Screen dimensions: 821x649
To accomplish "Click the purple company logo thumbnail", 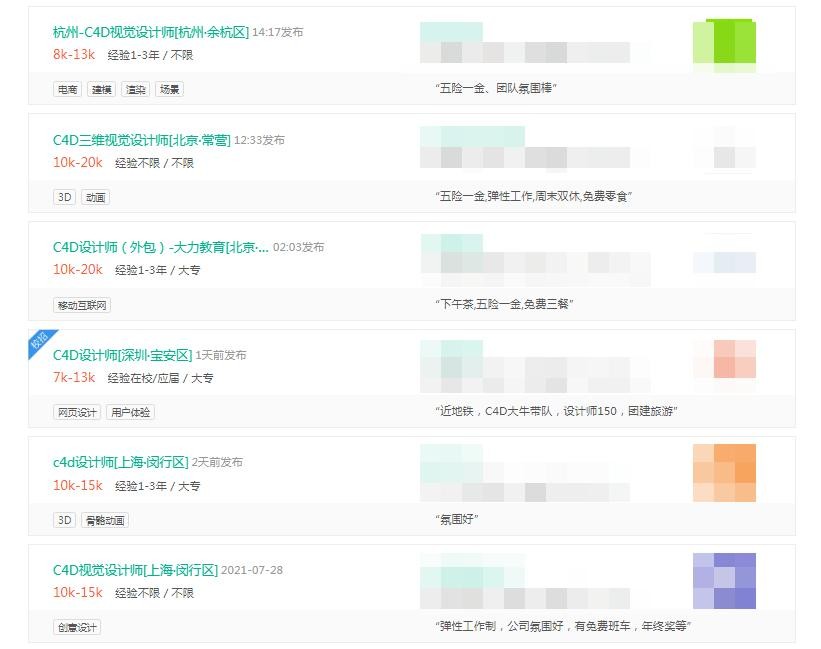I will [x=724, y=581].
